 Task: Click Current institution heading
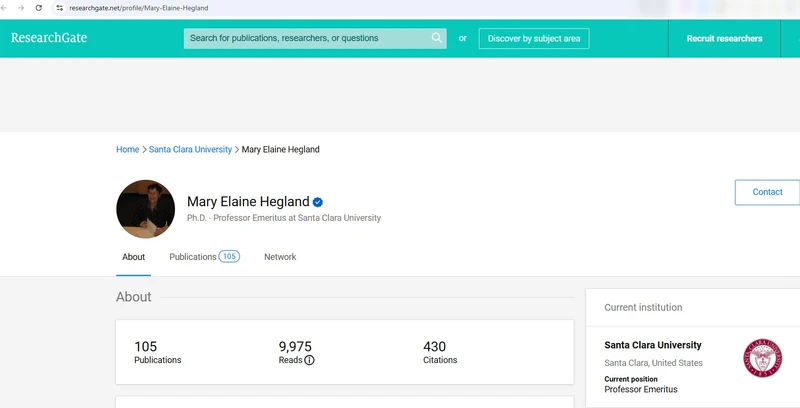pos(643,308)
